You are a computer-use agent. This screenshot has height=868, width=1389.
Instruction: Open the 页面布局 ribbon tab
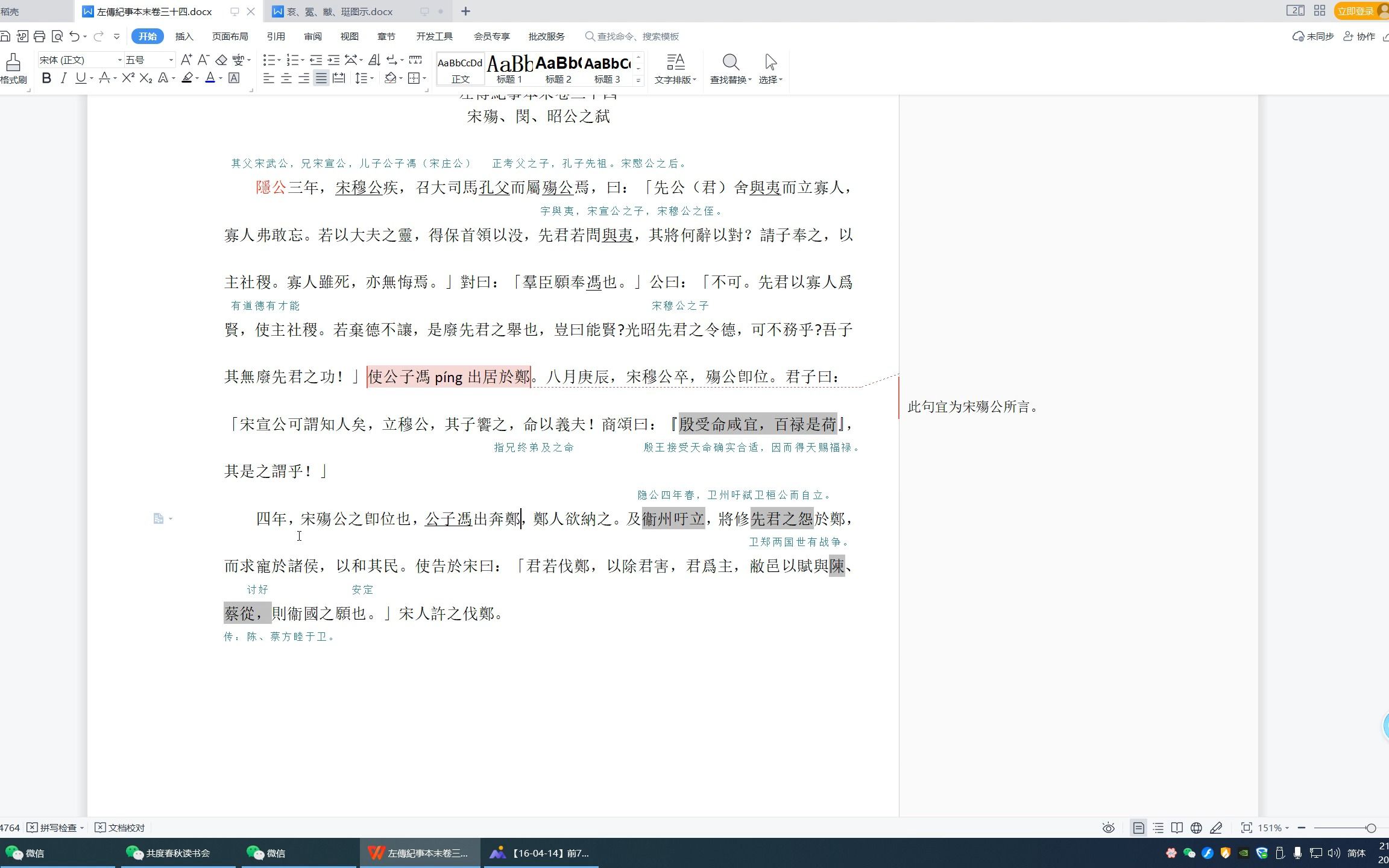pyautogui.click(x=230, y=36)
